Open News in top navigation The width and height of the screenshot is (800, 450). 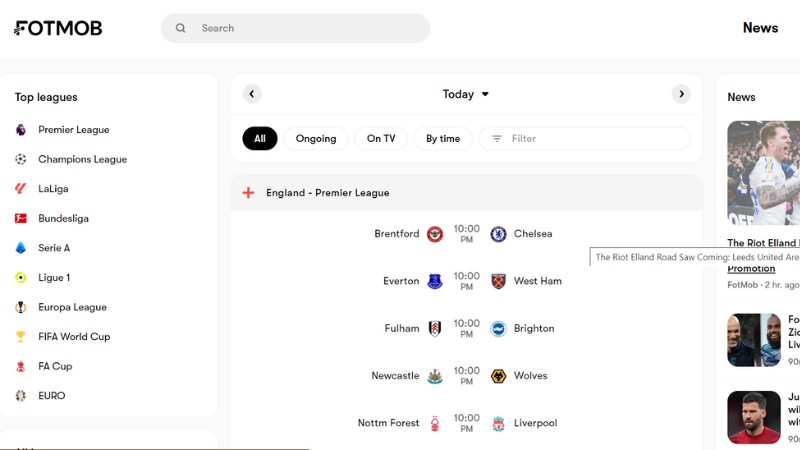pos(760,28)
